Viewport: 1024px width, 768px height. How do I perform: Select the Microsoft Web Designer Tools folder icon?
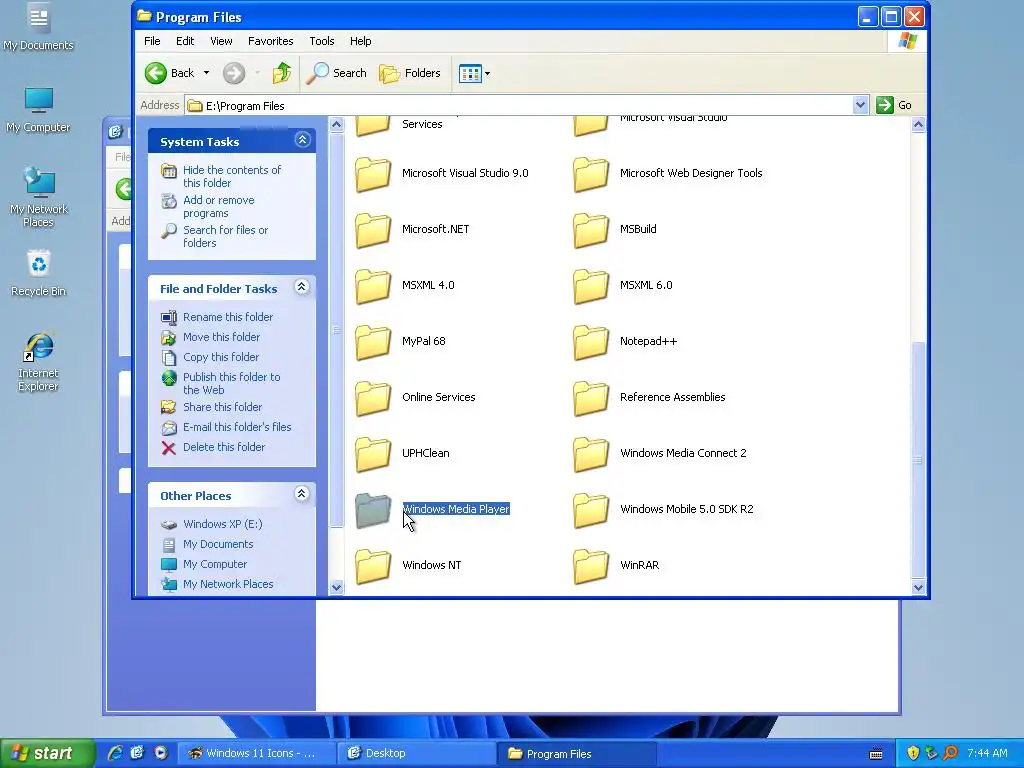coord(591,174)
